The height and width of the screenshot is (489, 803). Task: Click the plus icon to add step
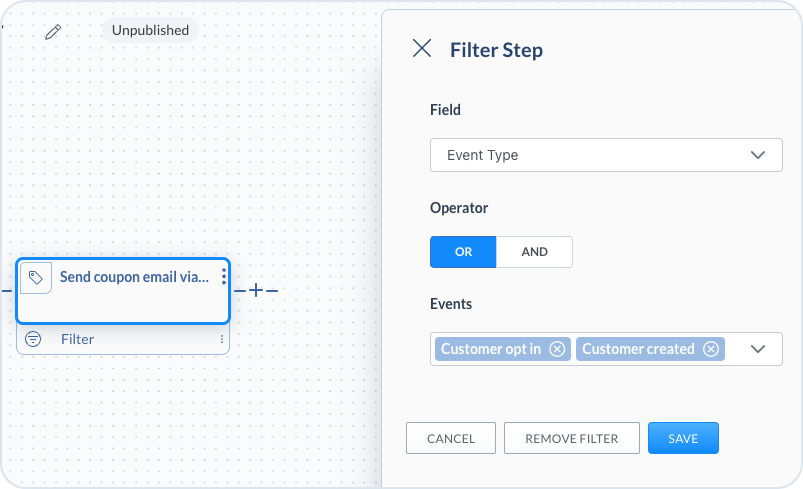coord(256,290)
